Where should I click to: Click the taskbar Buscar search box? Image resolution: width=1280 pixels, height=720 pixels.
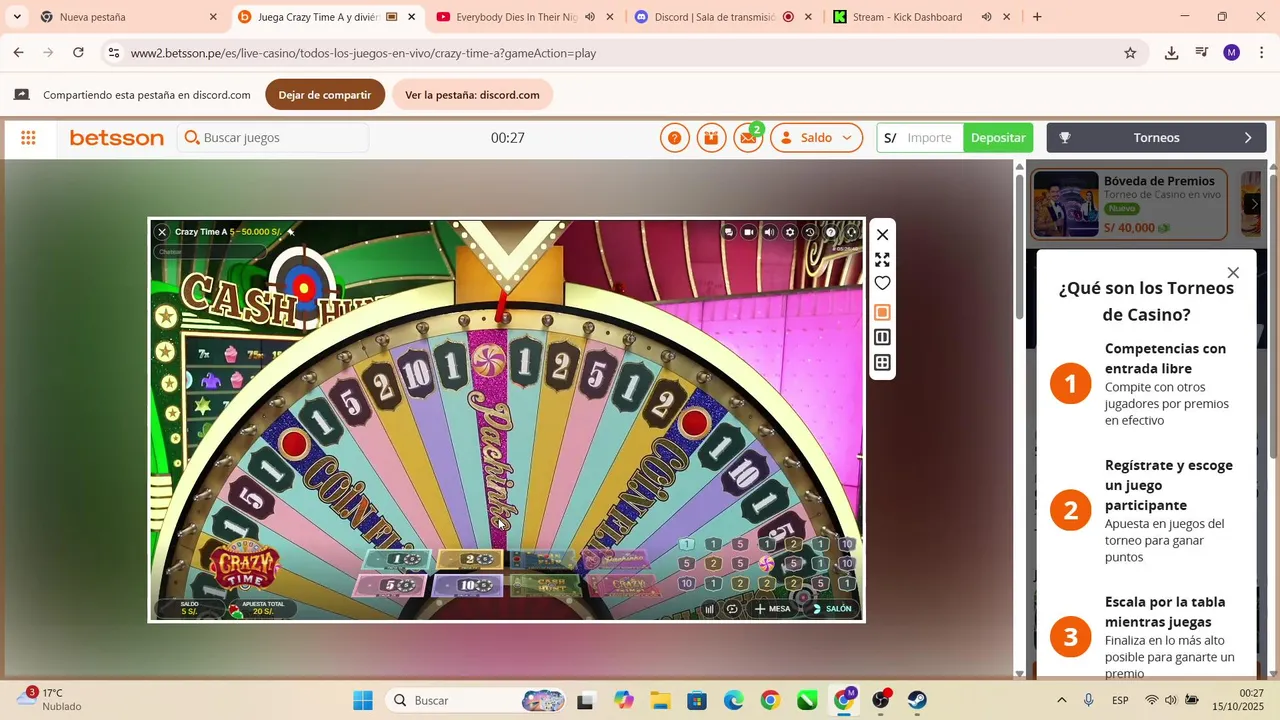click(x=476, y=700)
